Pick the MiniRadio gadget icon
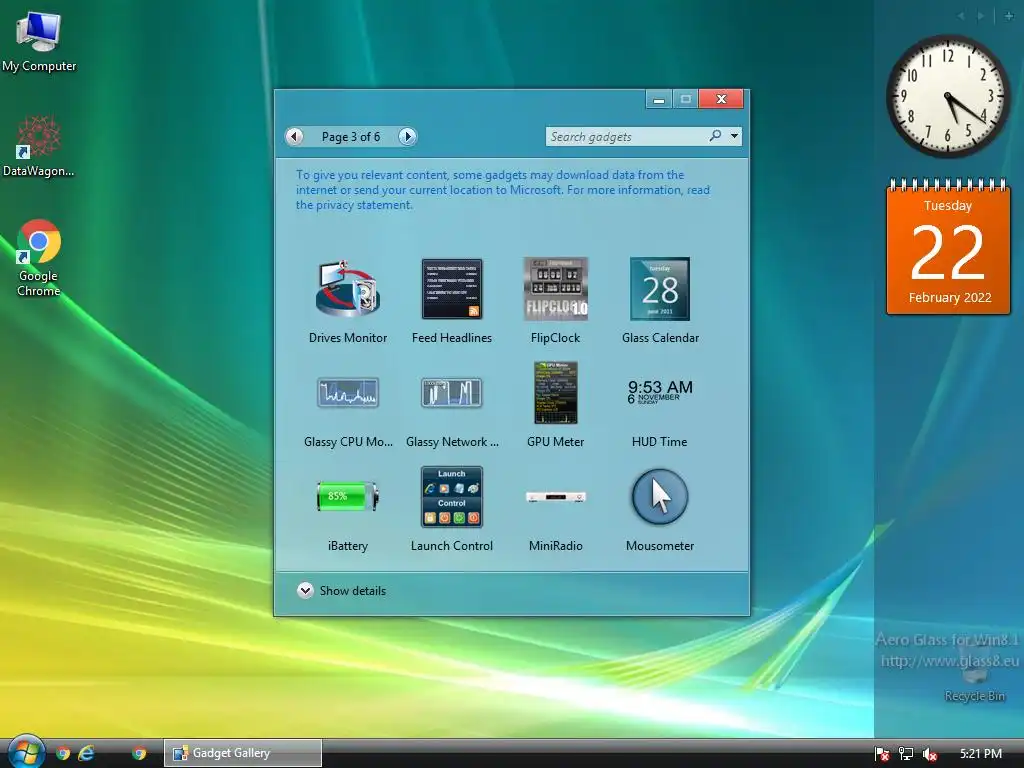Viewport: 1024px width, 768px height. 556,498
